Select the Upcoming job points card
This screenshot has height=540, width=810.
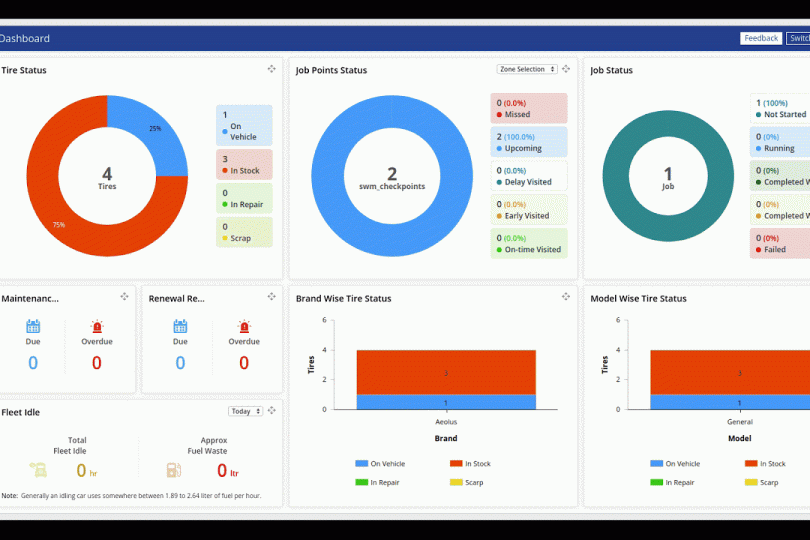[529, 142]
